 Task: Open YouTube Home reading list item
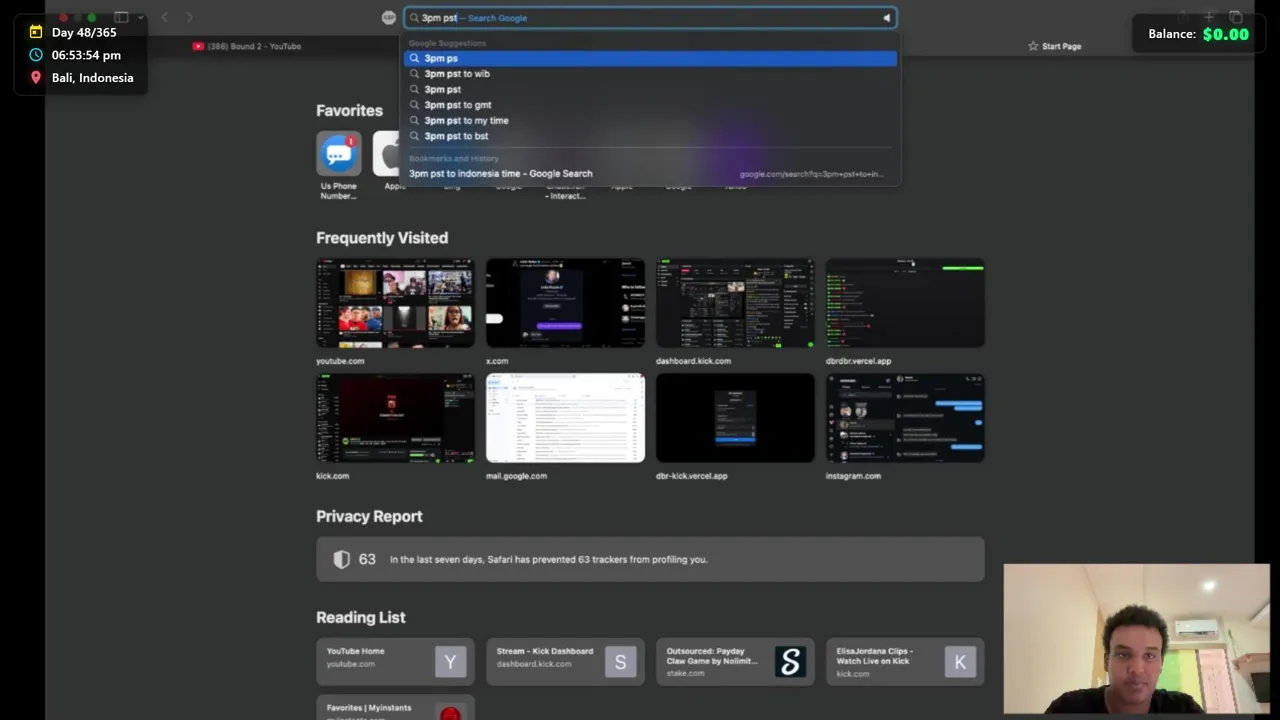pyautogui.click(x=395, y=661)
